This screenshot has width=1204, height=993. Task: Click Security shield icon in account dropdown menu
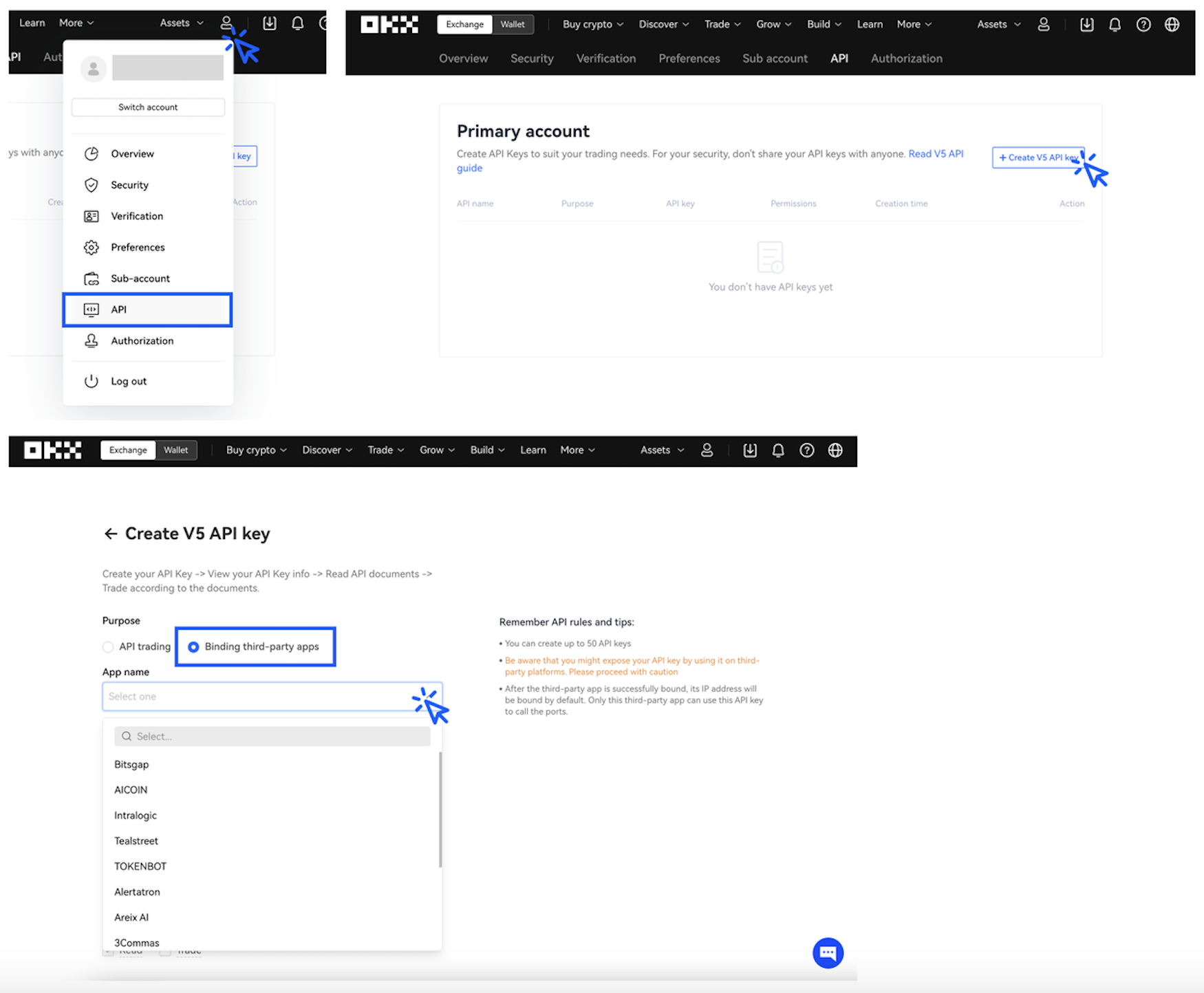(92, 185)
